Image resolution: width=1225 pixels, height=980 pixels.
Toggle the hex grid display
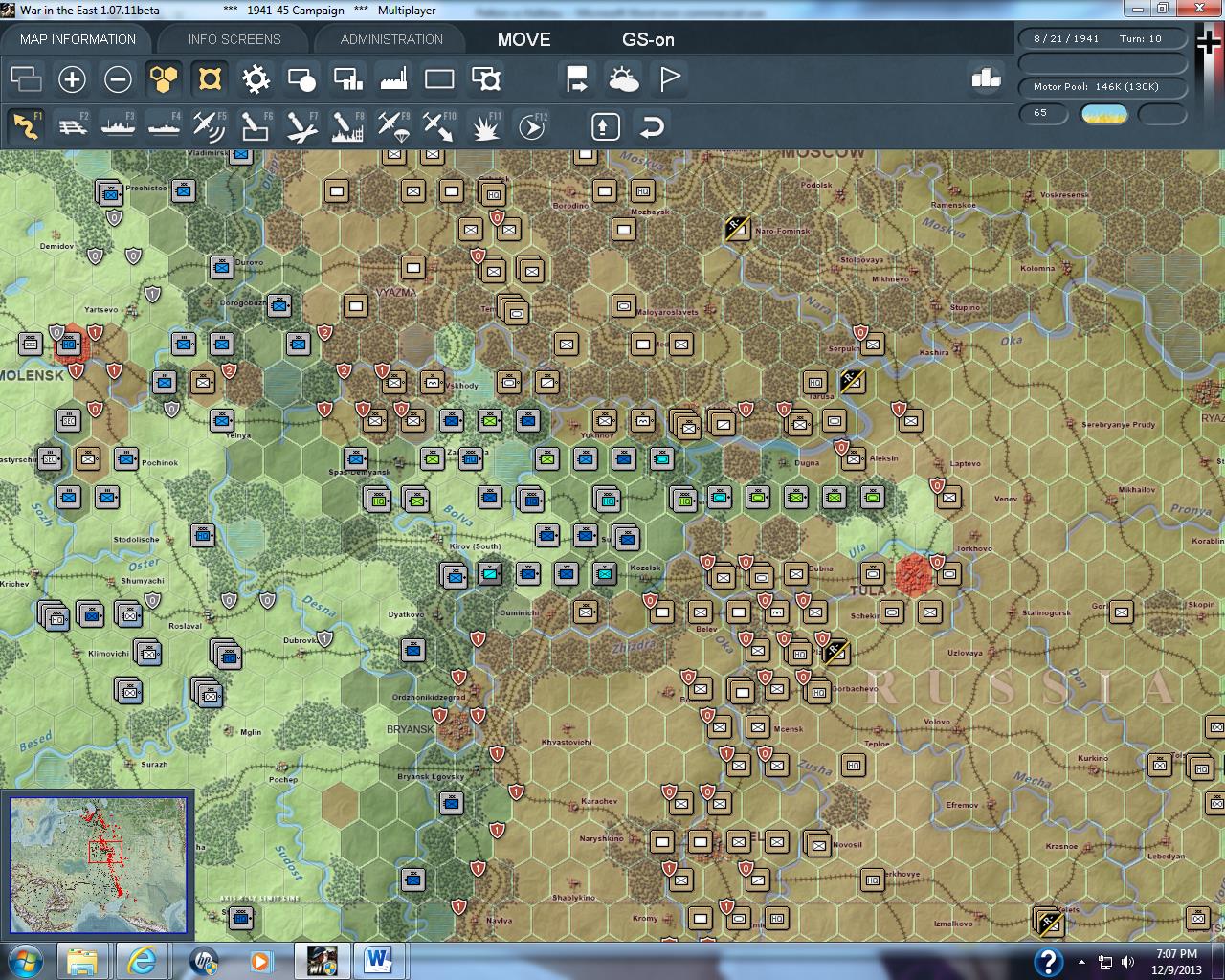[x=164, y=78]
